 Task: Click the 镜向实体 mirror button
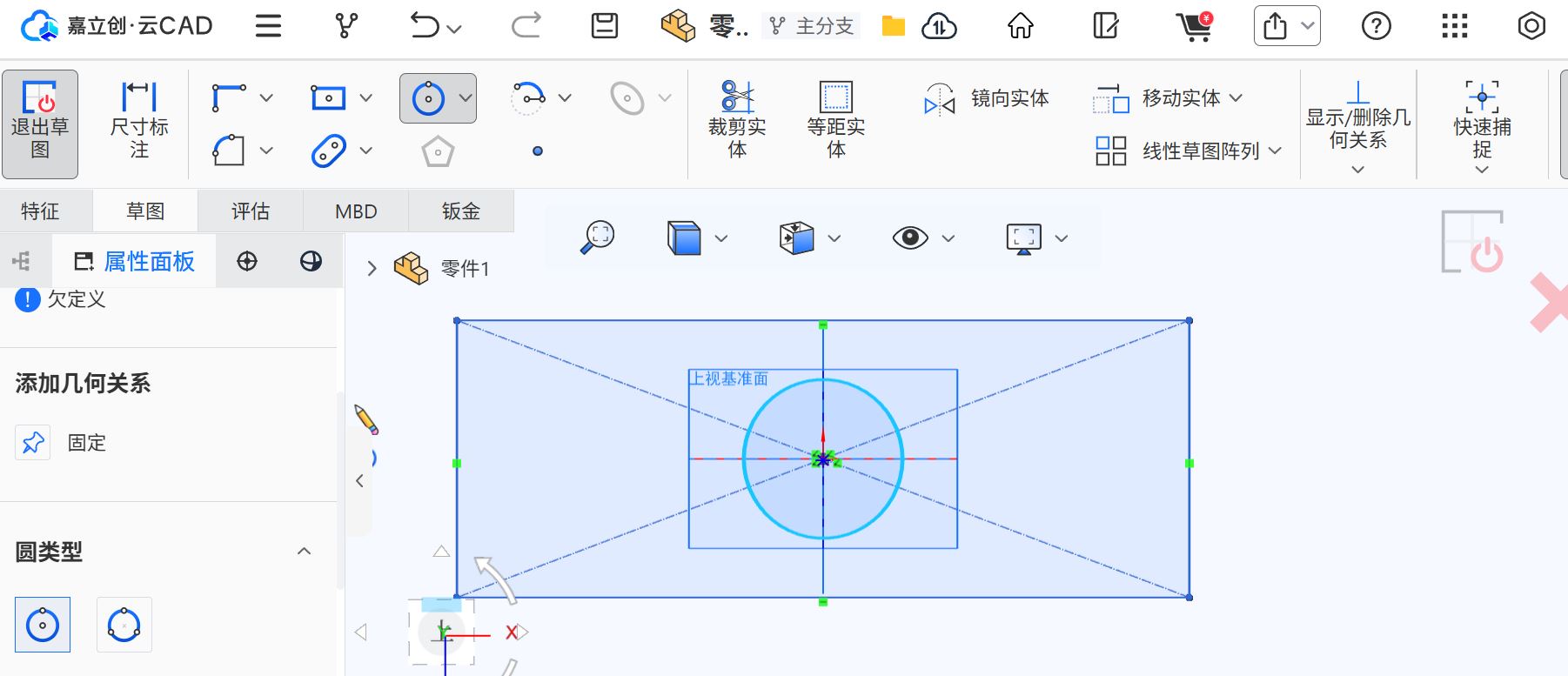click(x=987, y=99)
